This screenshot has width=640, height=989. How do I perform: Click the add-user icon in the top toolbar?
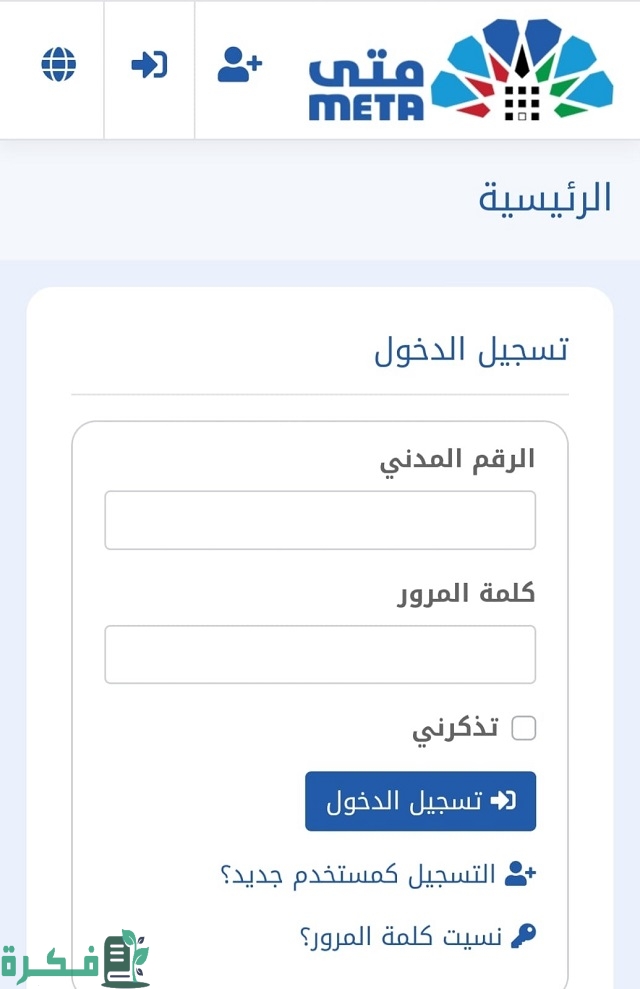(238, 65)
